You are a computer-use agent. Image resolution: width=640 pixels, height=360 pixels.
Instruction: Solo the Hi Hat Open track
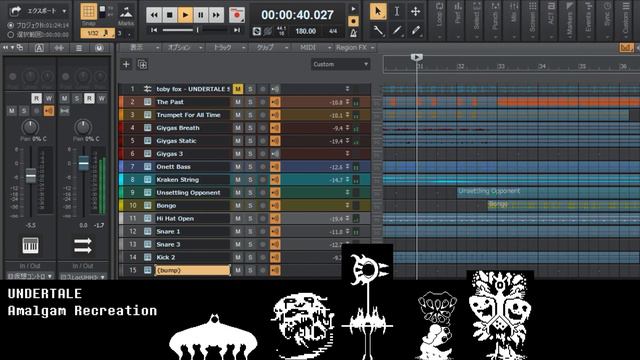click(250, 218)
